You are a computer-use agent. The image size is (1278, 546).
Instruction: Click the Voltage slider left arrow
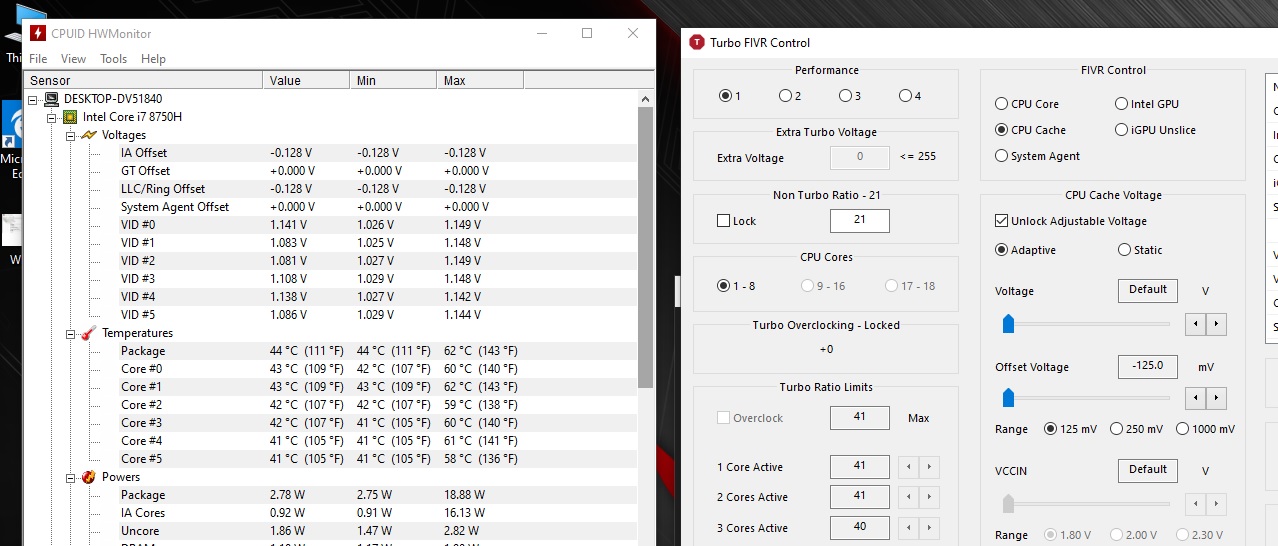click(x=1195, y=324)
